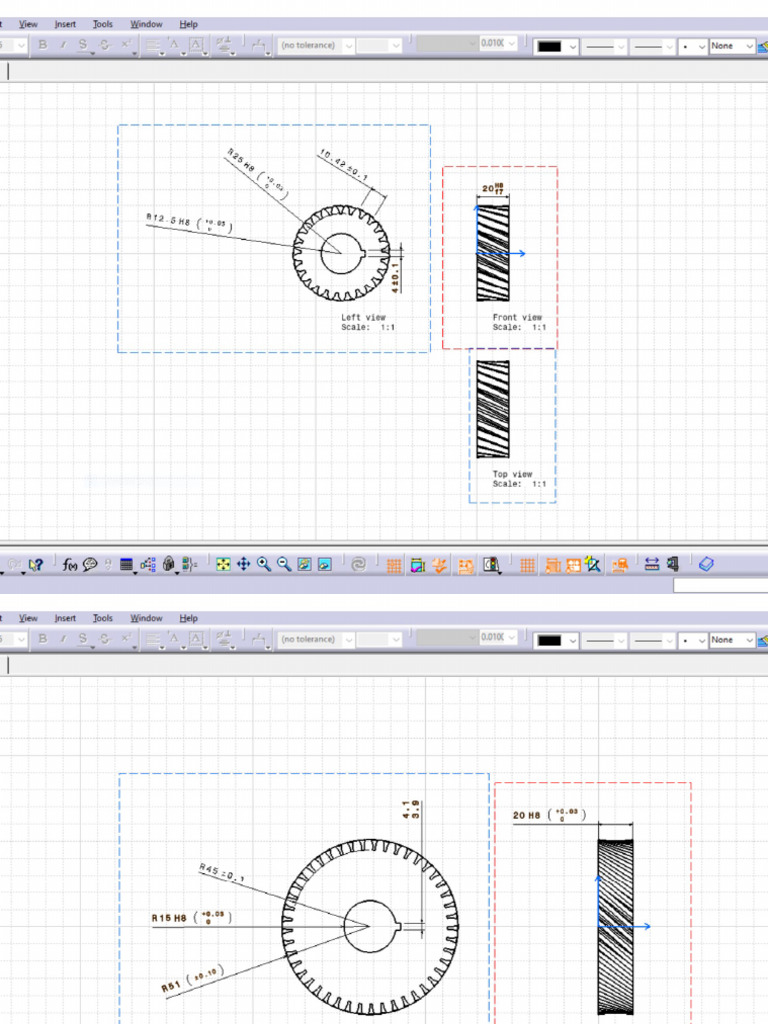Select the 20 H8 dimension in lower window
Screen dimensions: 768x1024
[549, 815]
